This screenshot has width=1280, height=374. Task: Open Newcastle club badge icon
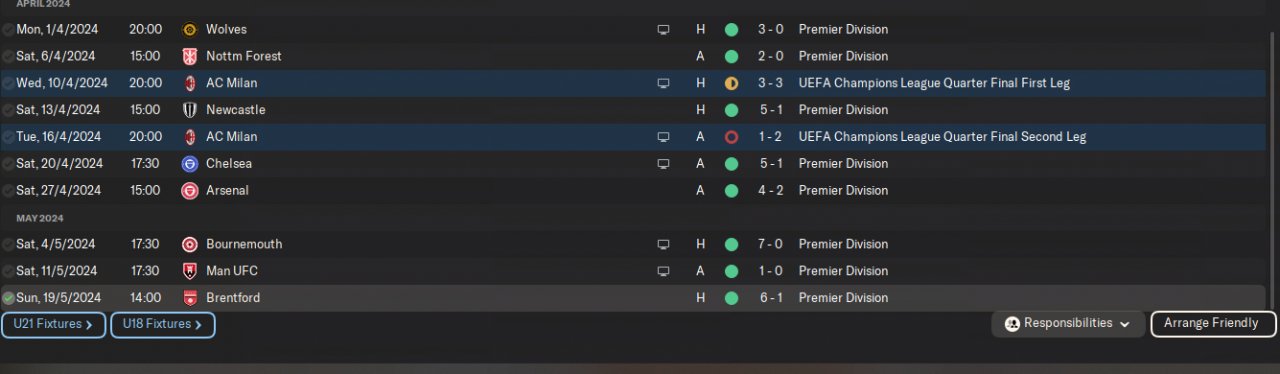point(190,110)
